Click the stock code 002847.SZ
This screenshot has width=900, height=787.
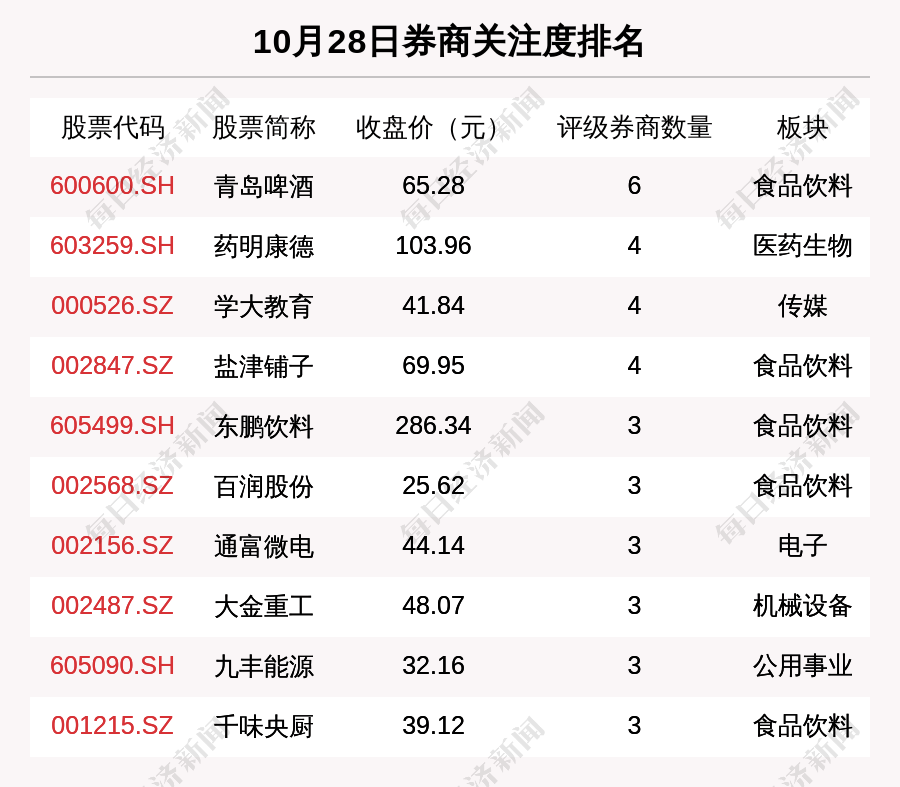[x=110, y=366]
